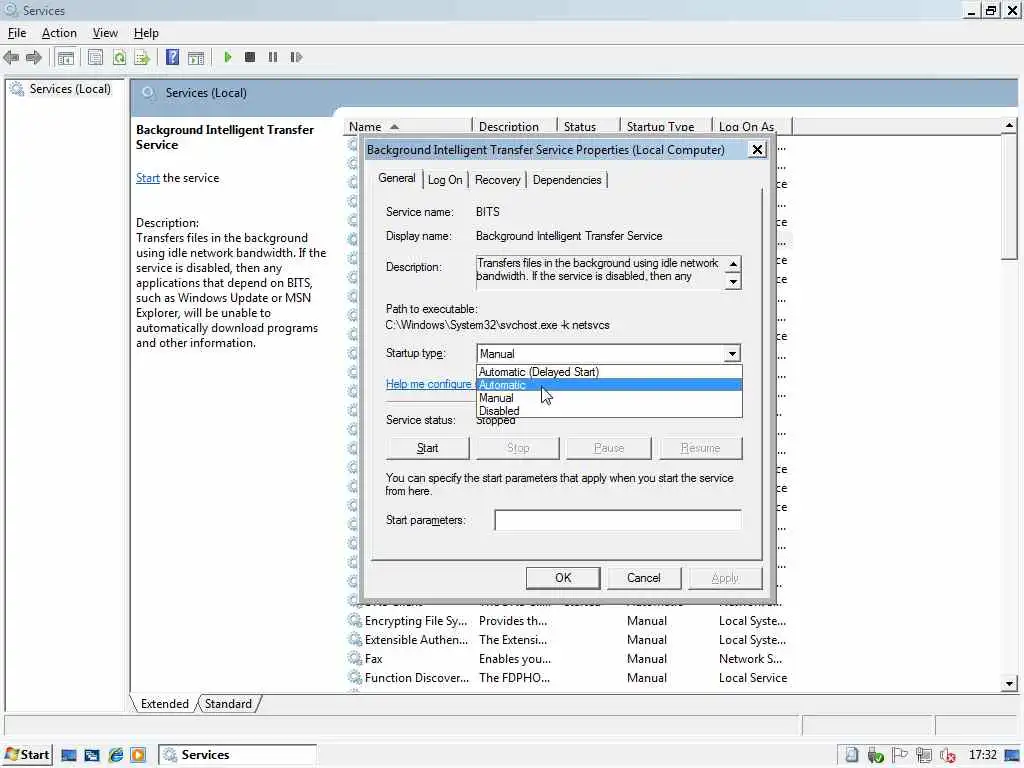Viewport: 1024px width, 768px height.
Task: Toggle the Show/Hide Console Tree icon
Action: coord(65,57)
